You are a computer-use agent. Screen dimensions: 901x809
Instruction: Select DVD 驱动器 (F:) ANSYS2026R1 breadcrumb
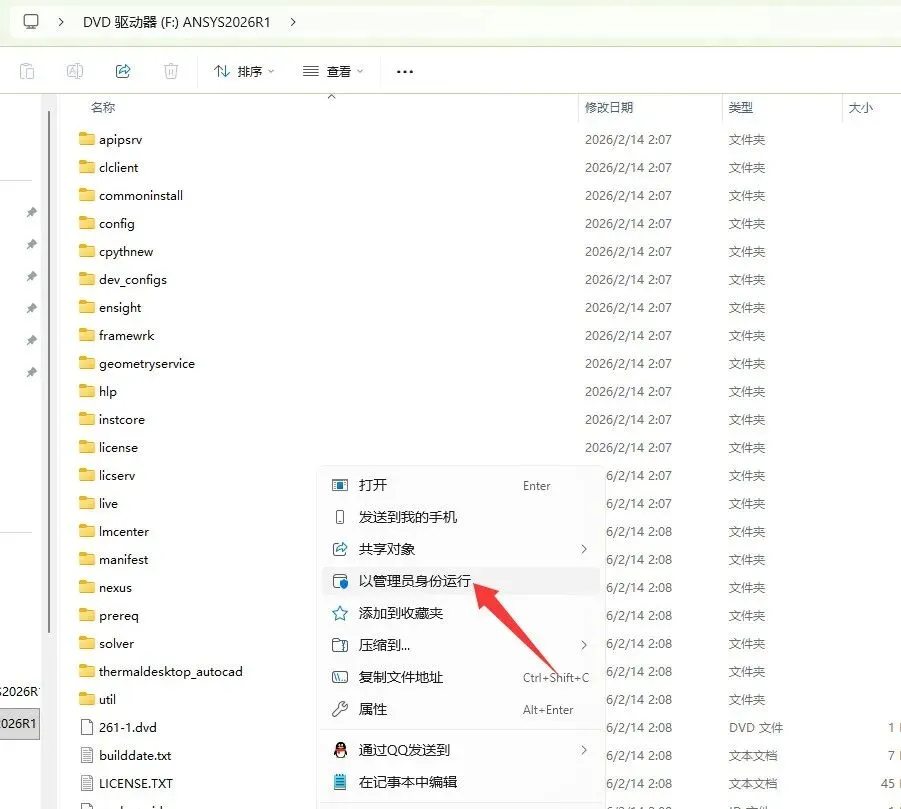[x=176, y=22]
